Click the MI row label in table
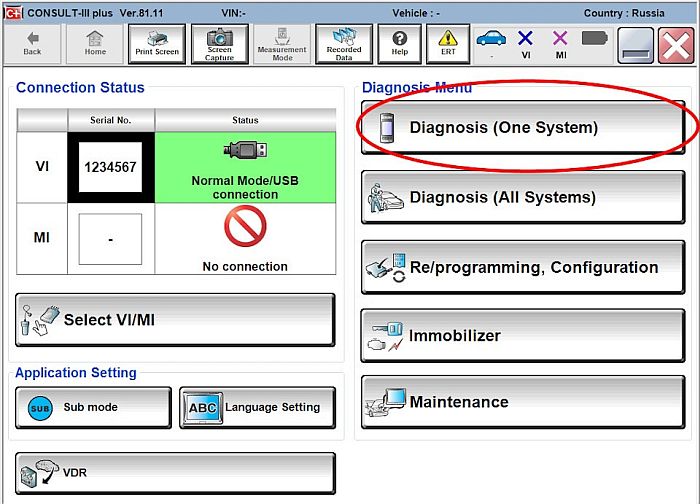Image resolution: width=700 pixels, height=504 pixels. [x=42, y=237]
